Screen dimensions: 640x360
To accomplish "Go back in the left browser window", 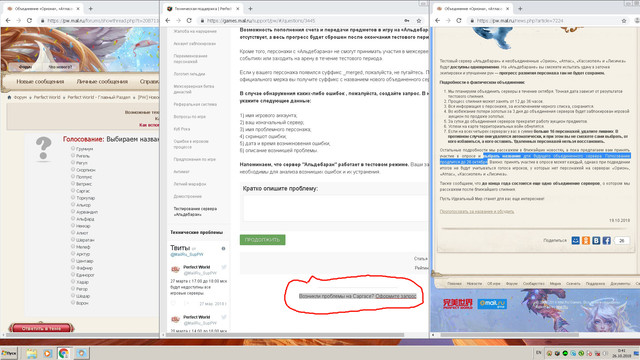I will 8,20.
